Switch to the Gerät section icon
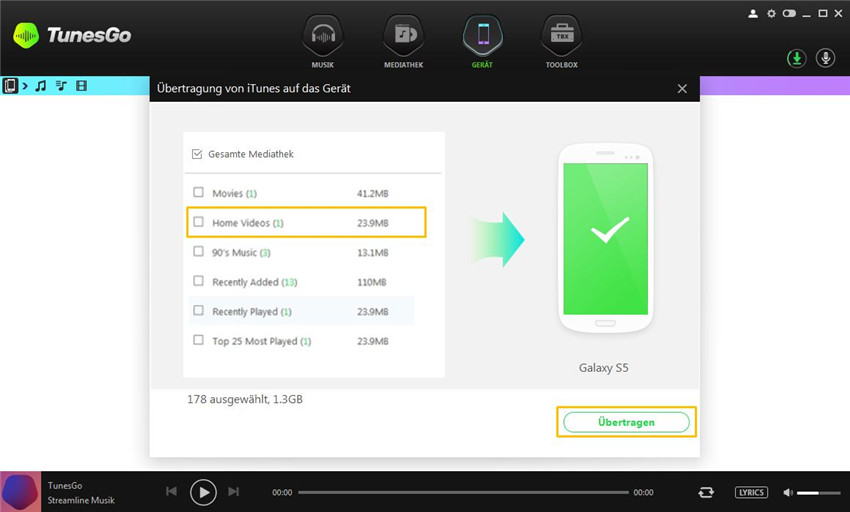Screen dimensions: 850x512 point(482,36)
